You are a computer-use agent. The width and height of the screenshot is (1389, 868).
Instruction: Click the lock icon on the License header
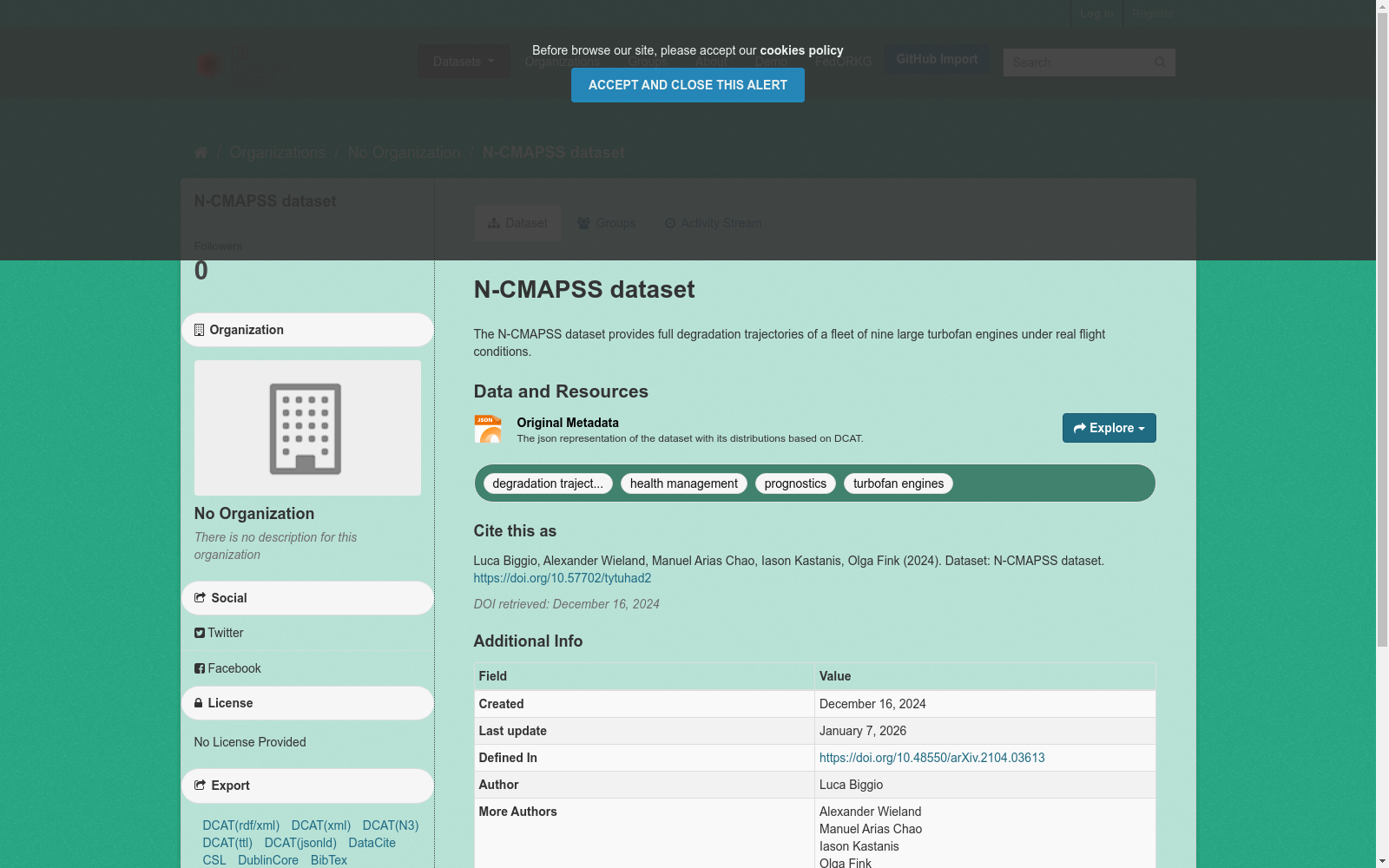199,703
